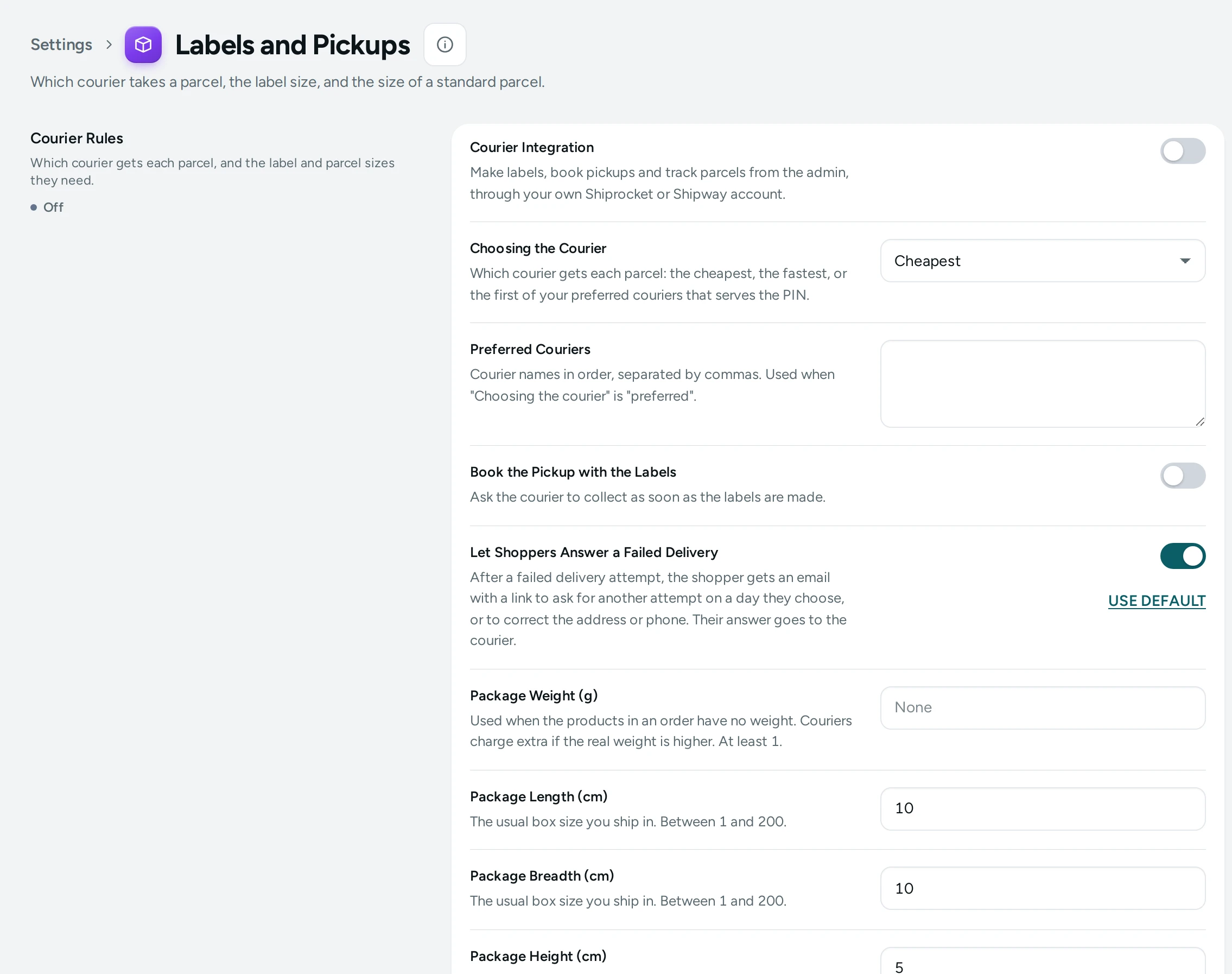Click the Package Length (cm) field
Image resolution: width=1232 pixels, height=974 pixels.
pos(1043,808)
